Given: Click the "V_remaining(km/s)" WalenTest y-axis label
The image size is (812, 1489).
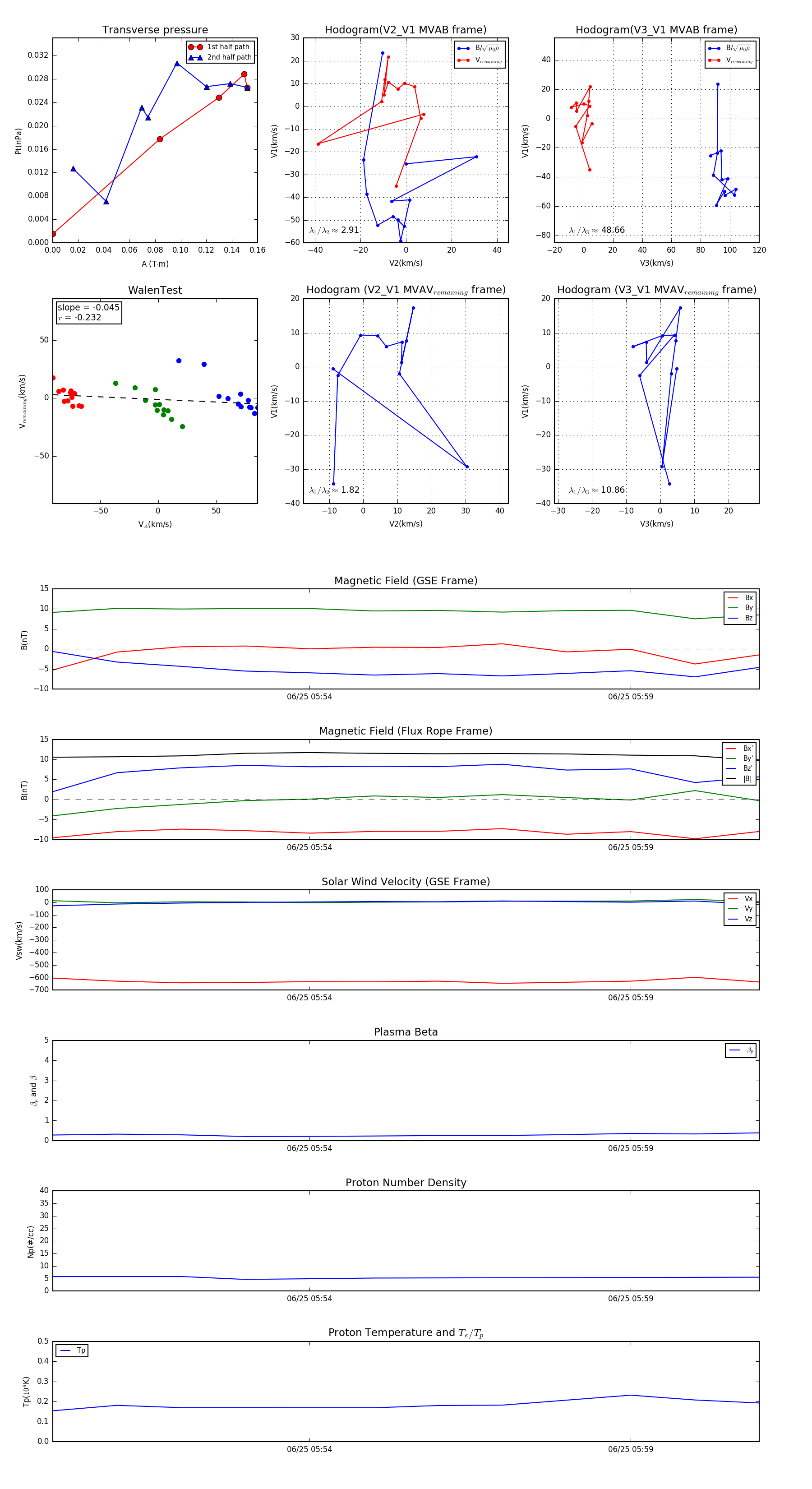Looking at the screenshot, I should point(22,401).
